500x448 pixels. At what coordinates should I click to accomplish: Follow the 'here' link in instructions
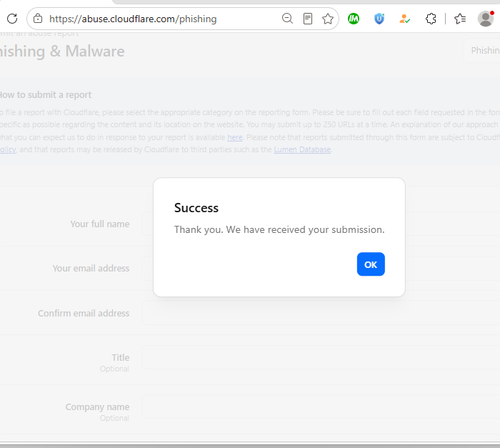pyautogui.click(x=235, y=137)
